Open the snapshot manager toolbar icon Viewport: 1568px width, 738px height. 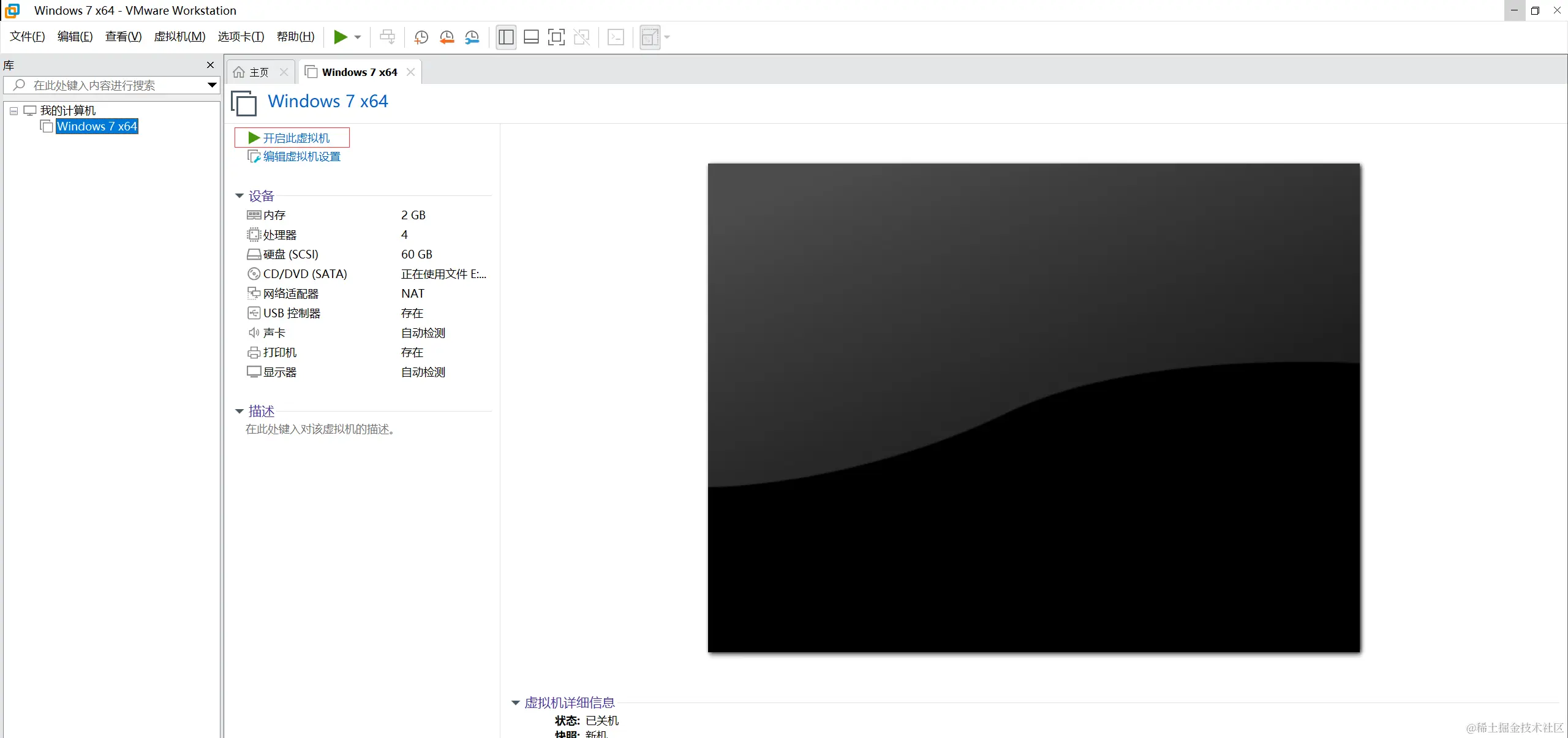[472, 37]
